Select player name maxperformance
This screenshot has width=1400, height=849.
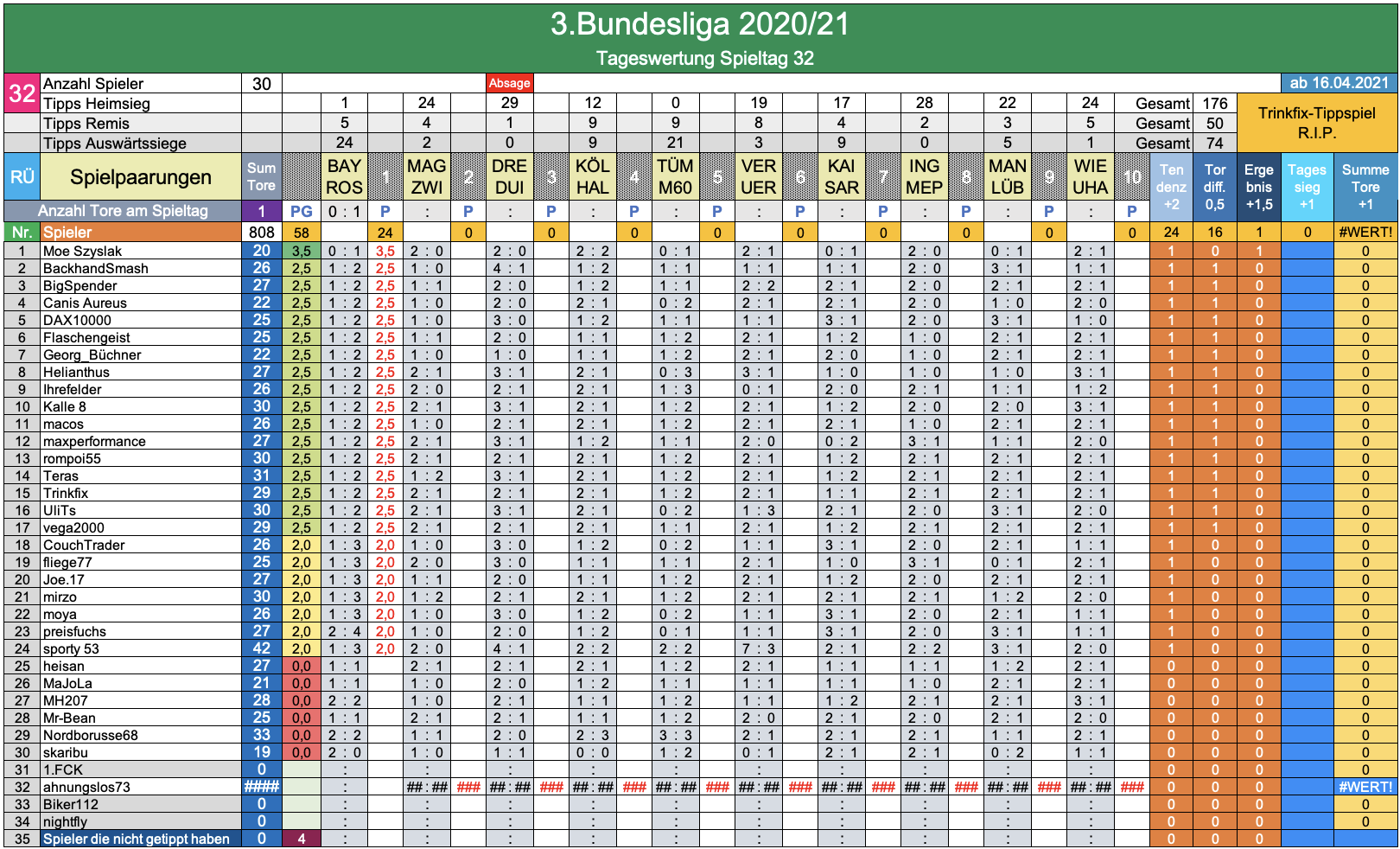[95, 441]
